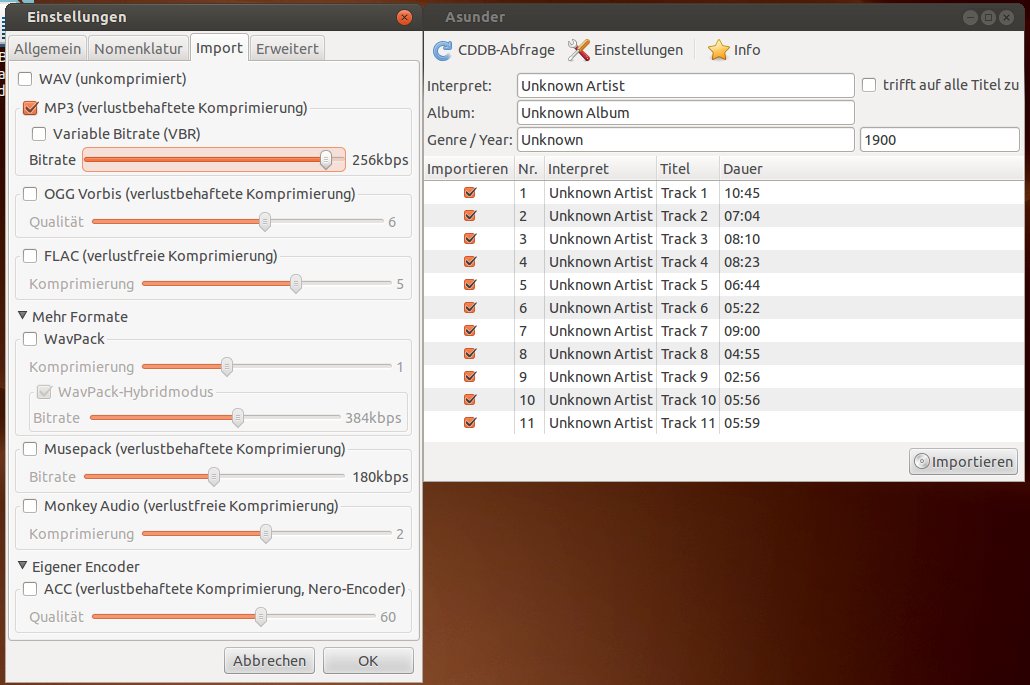
Task: Tick the FLAC (verlustfreie Komprimierung) checkbox
Action: (x=30, y=256)
